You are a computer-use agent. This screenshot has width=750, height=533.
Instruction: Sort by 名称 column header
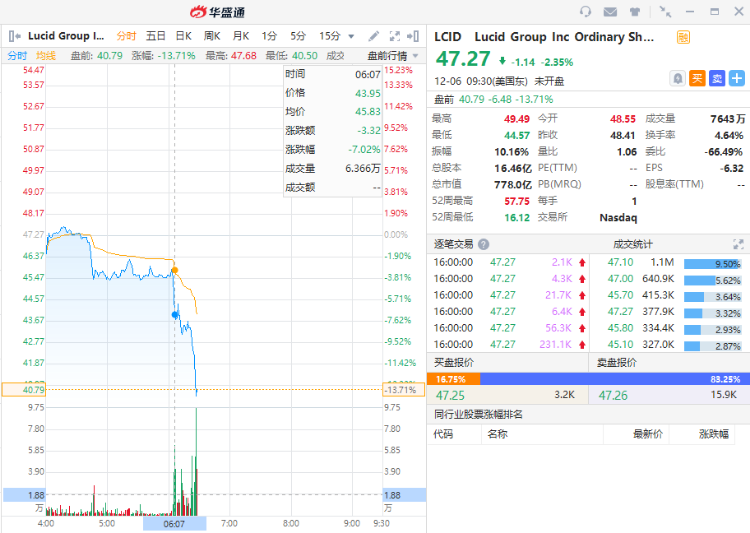(497, 434)
